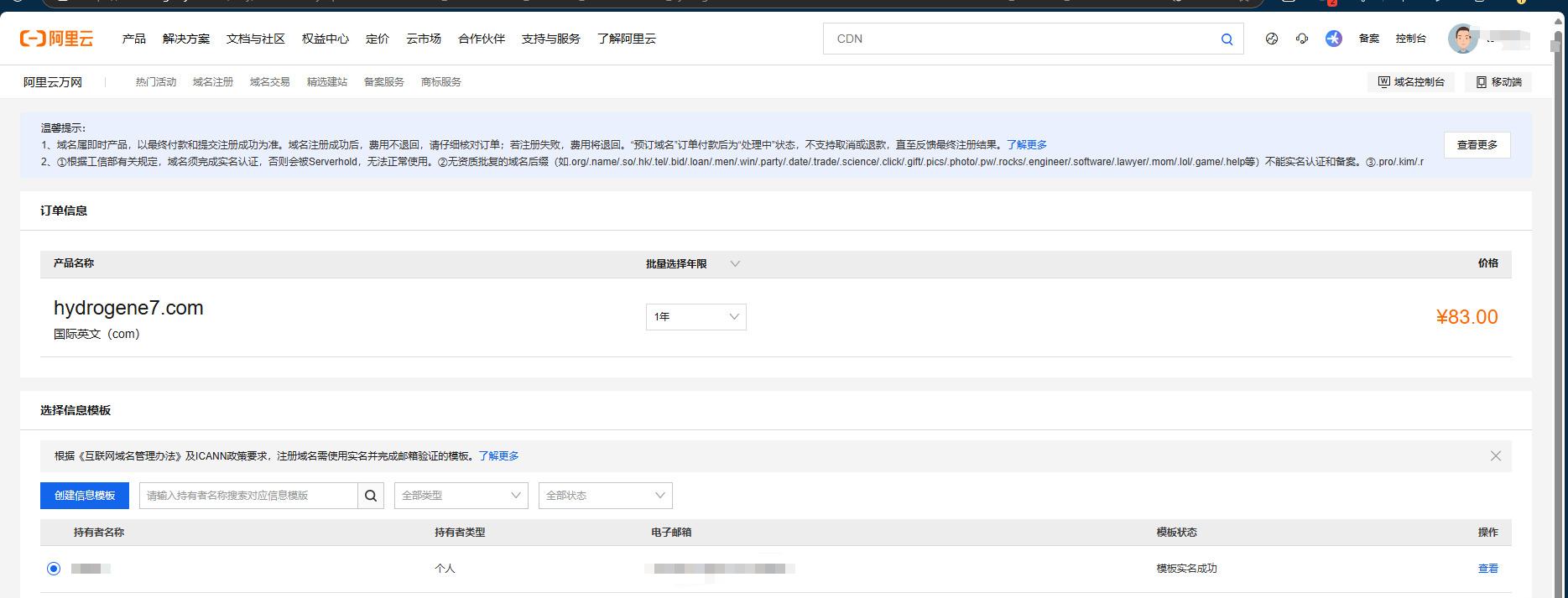
Task: Click the 阿里云万网 heading link
Action: tap(53, 82)
